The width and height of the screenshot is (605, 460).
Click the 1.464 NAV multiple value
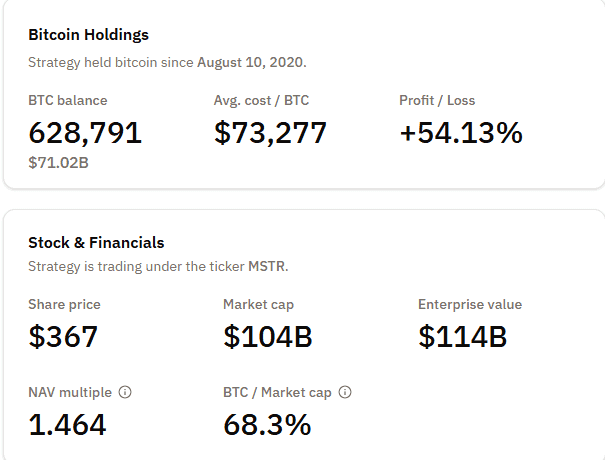(x=67, y=425)
